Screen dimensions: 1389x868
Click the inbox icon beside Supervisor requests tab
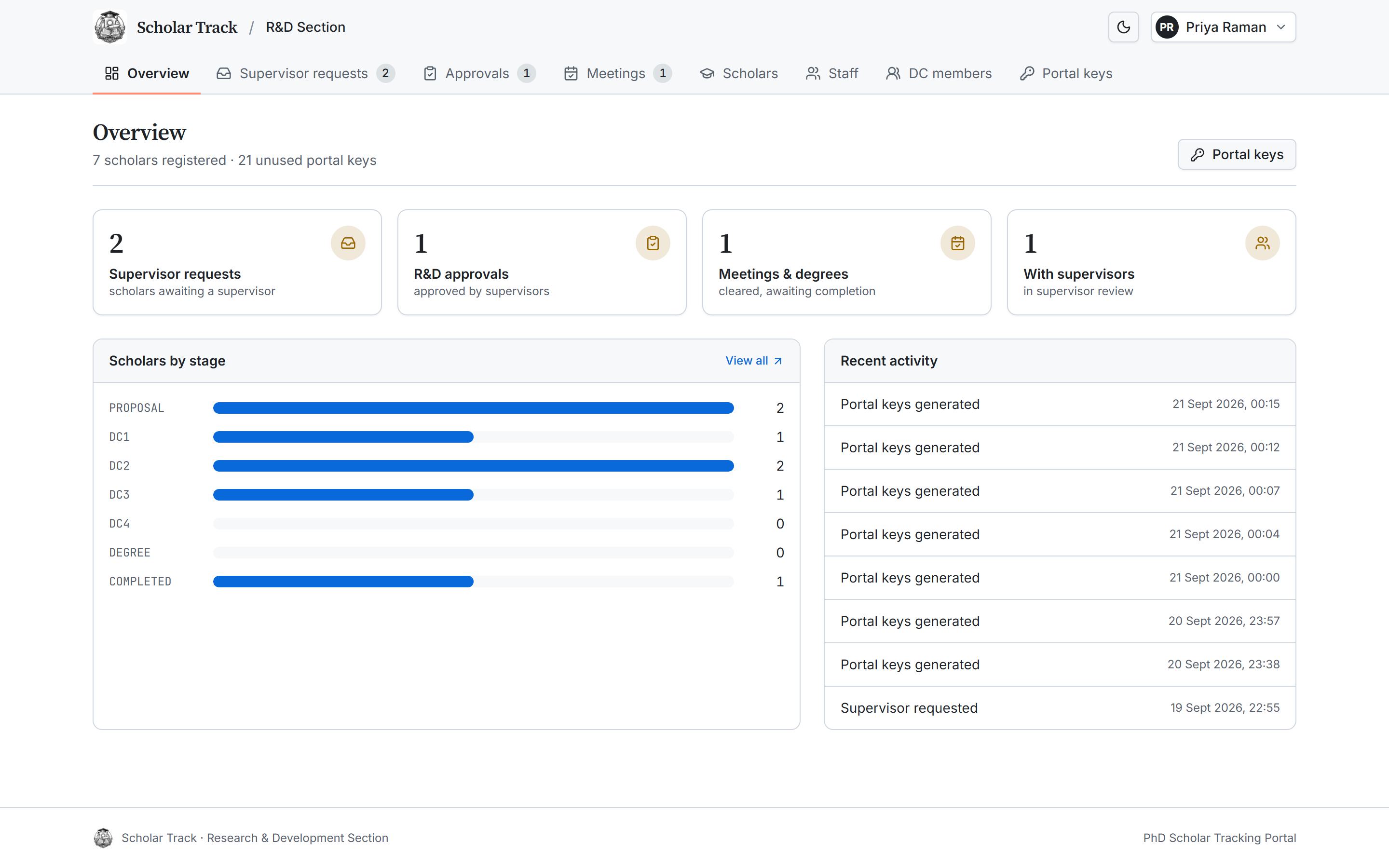(x=224, y=73)
